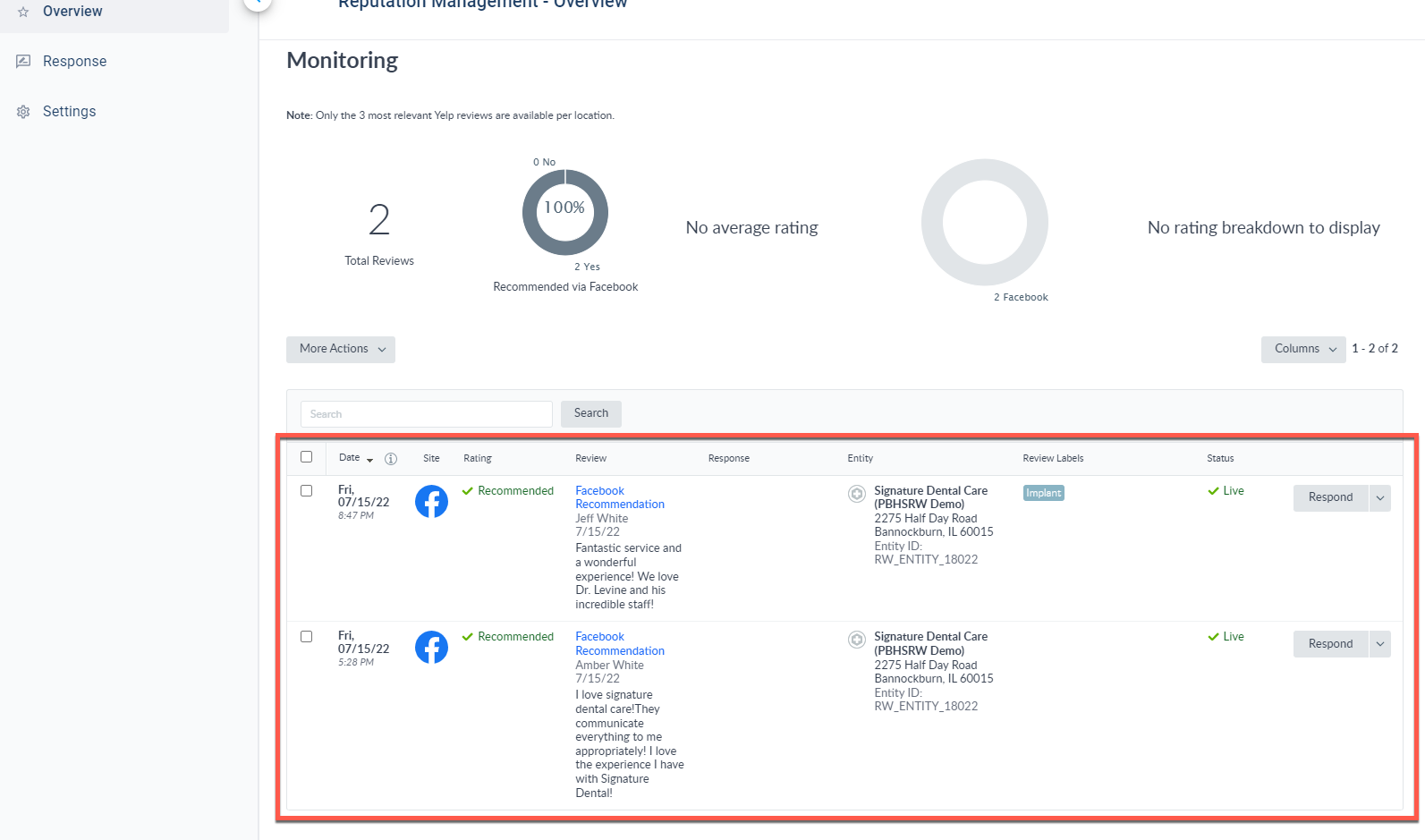Respond to the Amber White review

coord(1330,644)
